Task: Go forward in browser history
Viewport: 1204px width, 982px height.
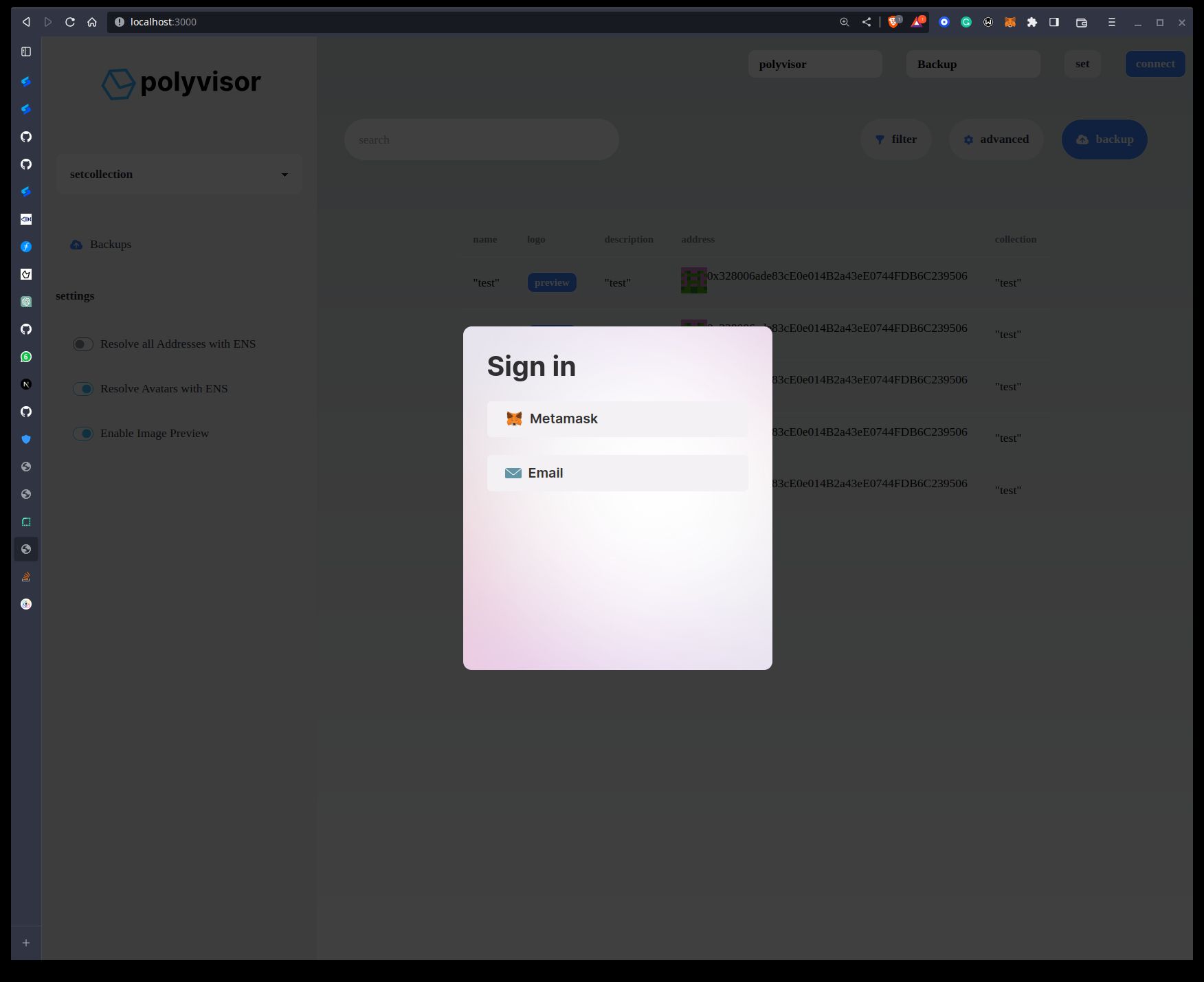Action: pyautogui.click(x=48, y=22)
